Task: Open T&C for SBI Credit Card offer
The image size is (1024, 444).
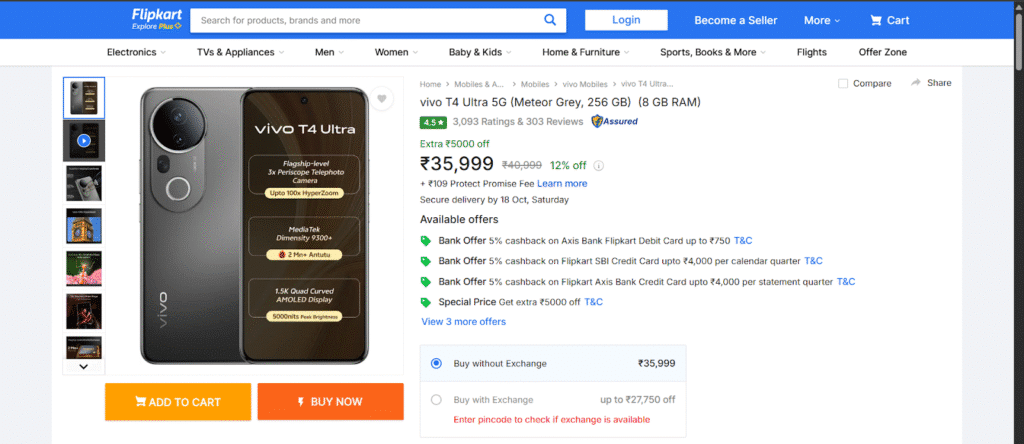Action: (813, 261)
